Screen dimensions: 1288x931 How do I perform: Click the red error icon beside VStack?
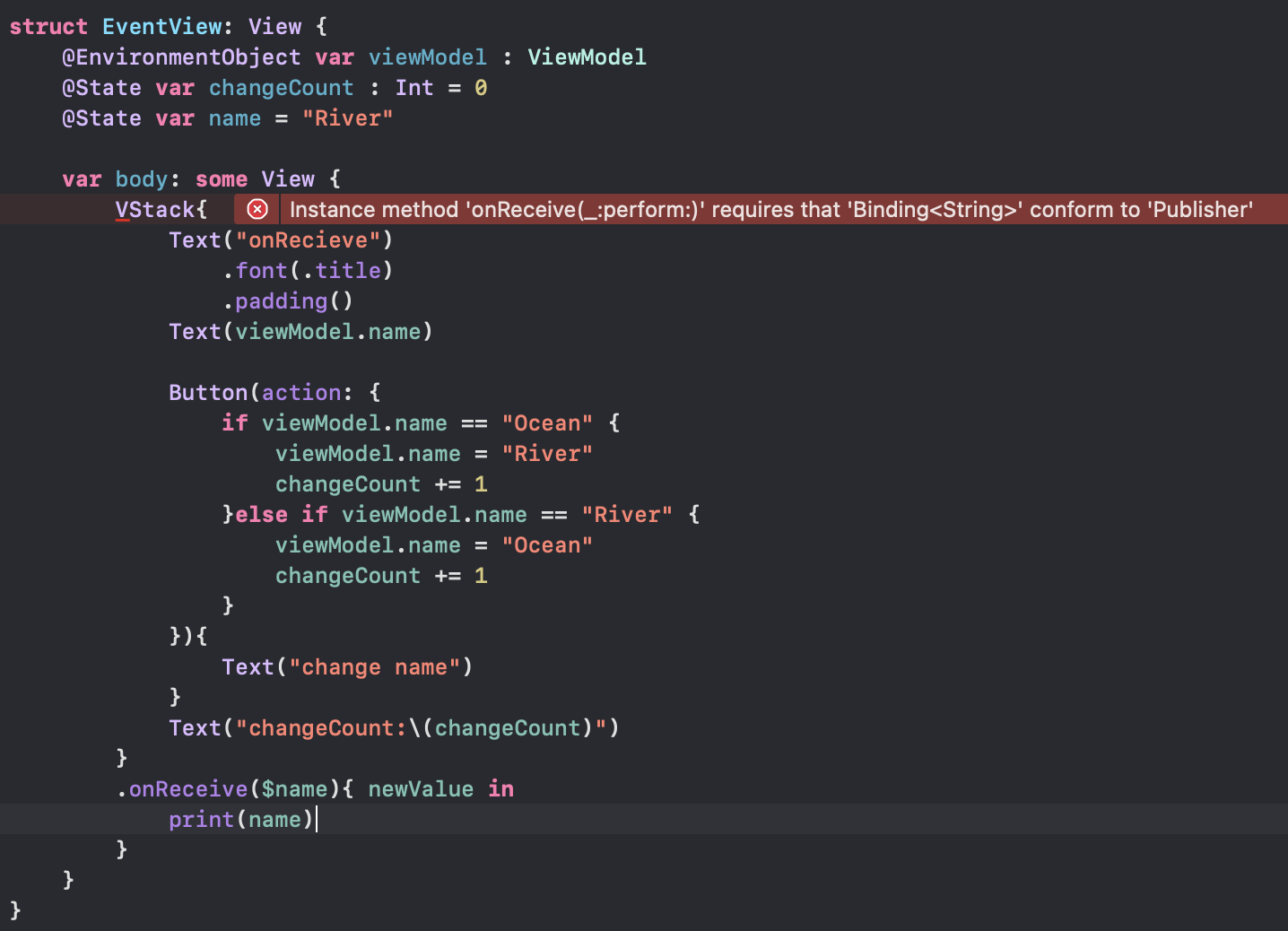tap(257, 209)
